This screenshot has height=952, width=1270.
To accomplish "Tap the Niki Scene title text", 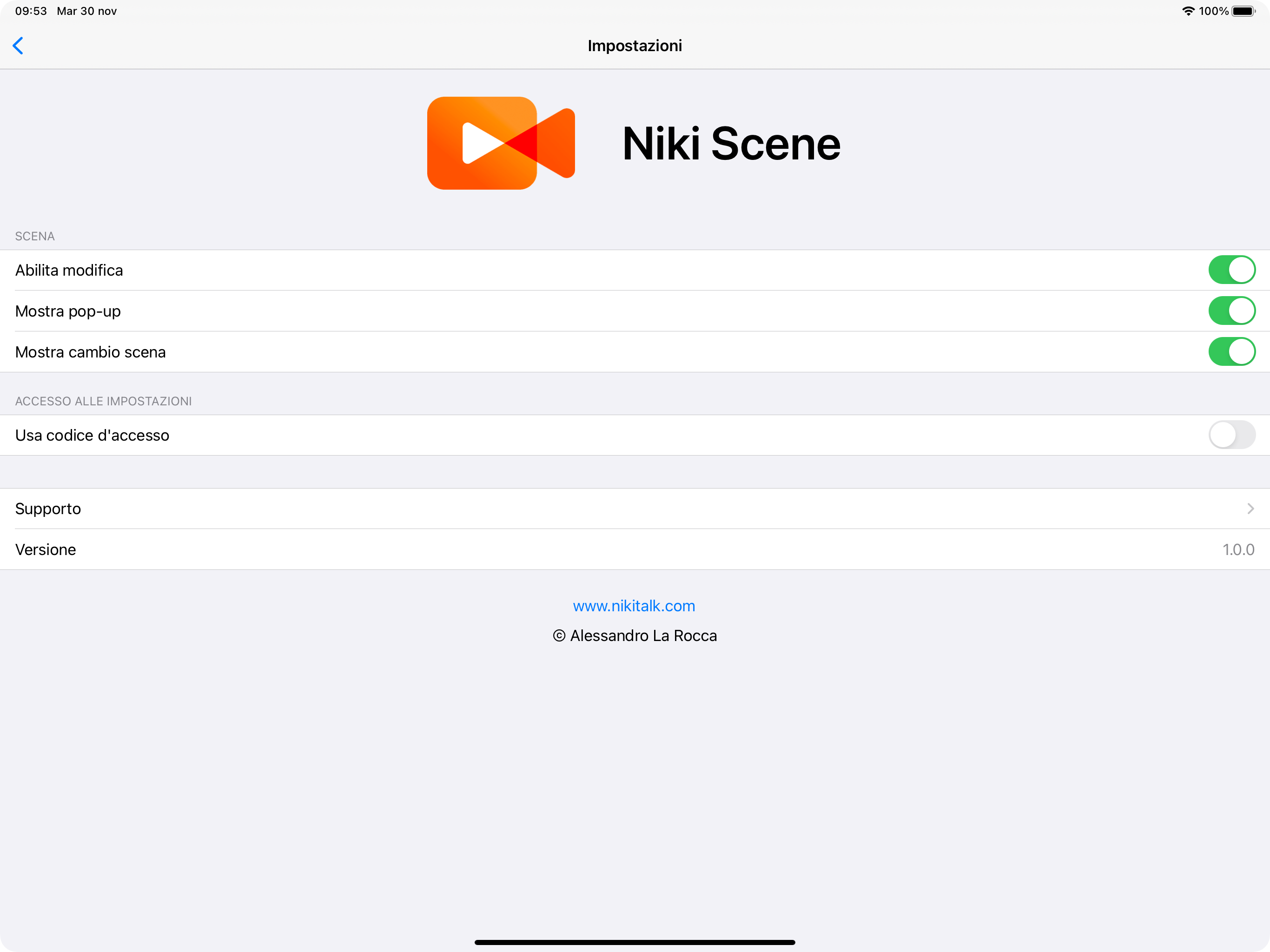I will (731, 144).
